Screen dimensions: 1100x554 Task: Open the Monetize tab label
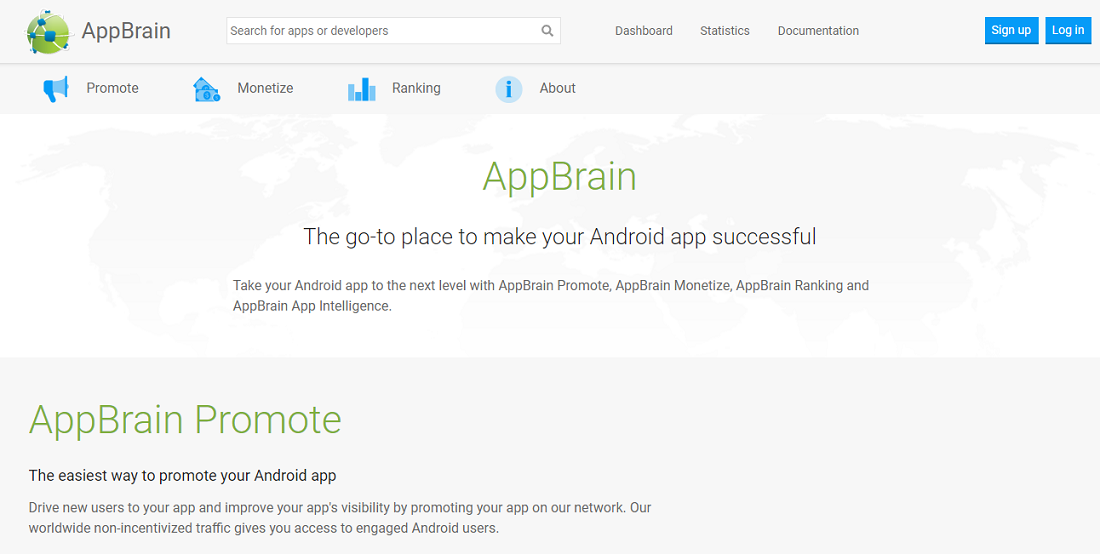click(265, 88)
